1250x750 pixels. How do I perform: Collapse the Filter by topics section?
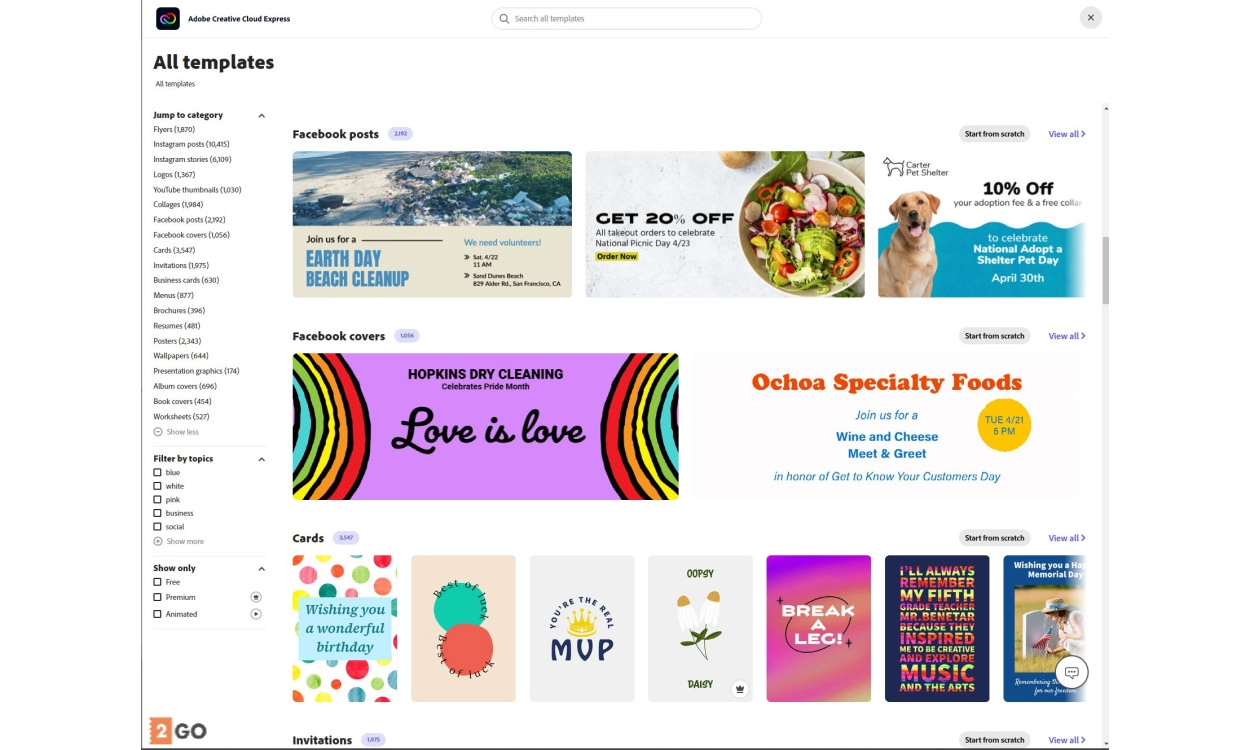pyautogui.click(x=262, y=459)
